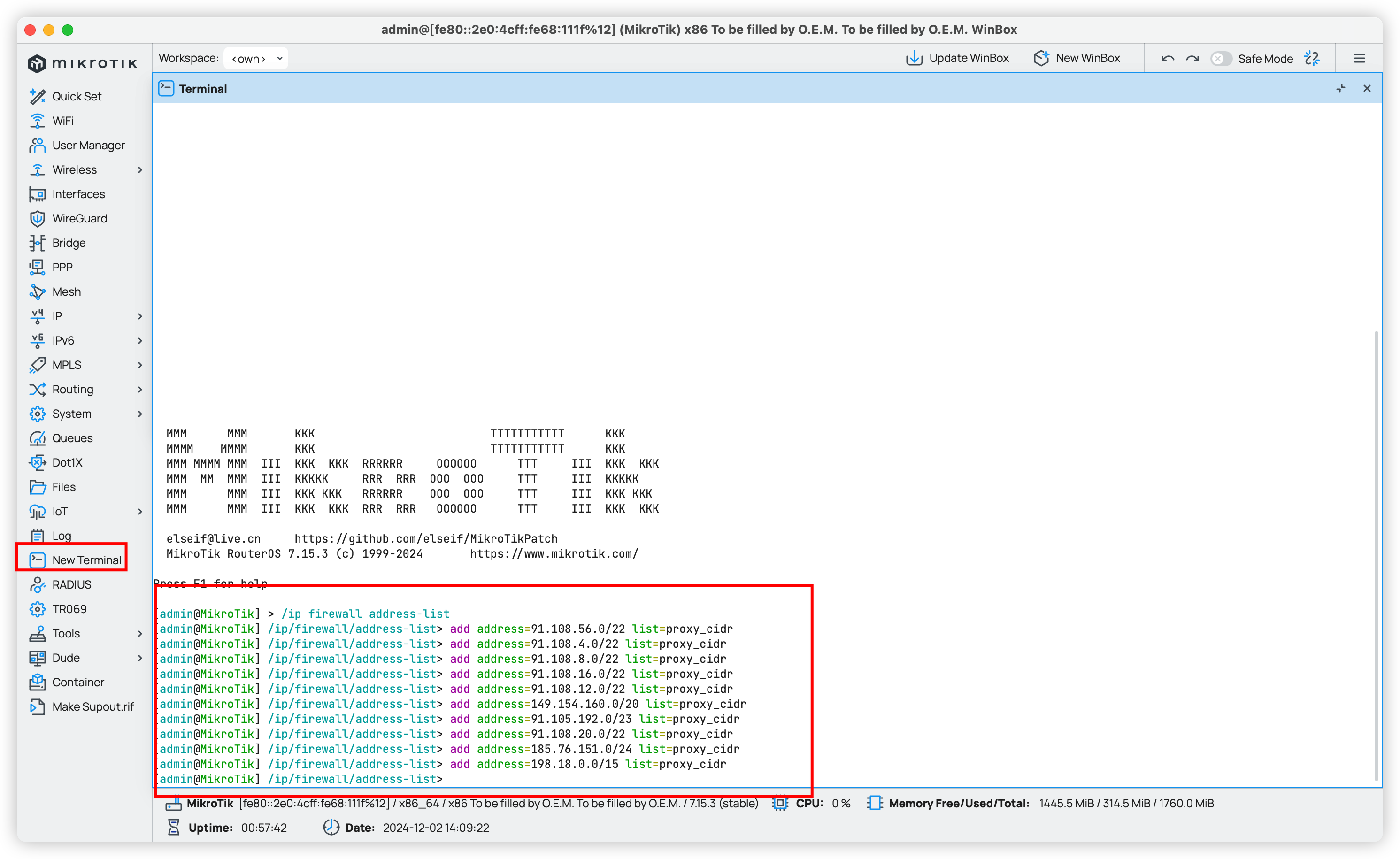
Task: Click the uptime value 00:57:42
Action: coord(264,828)
